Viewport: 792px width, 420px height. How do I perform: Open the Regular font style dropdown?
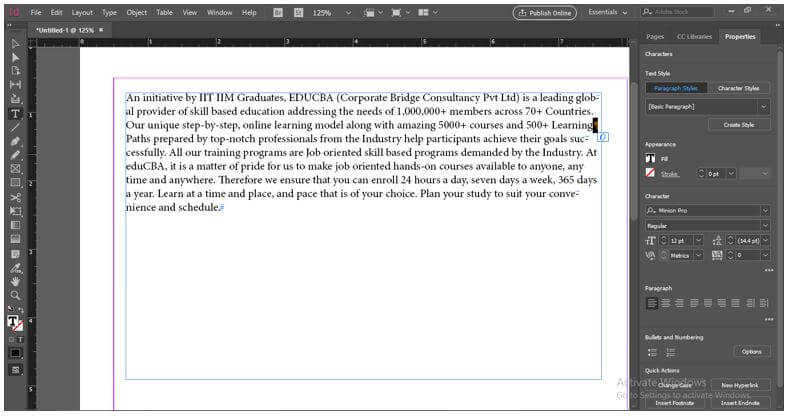tap(765, 226)
